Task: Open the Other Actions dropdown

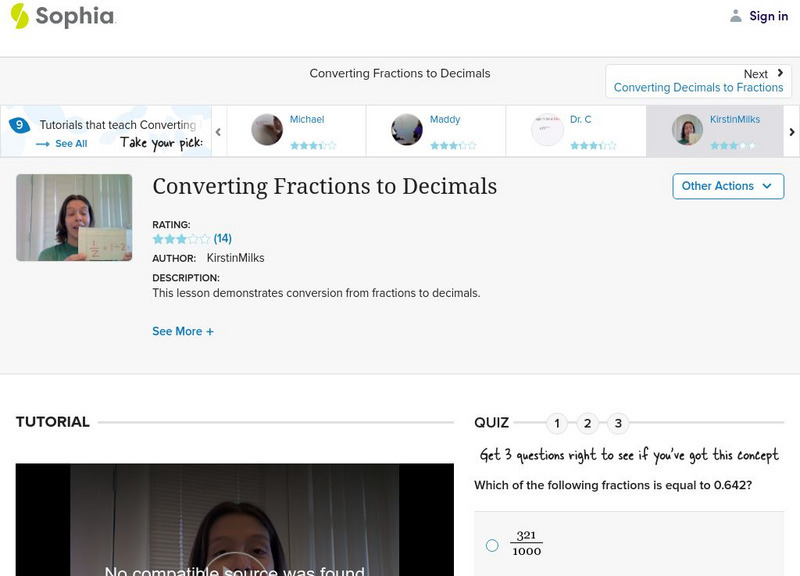Action: 727,186
